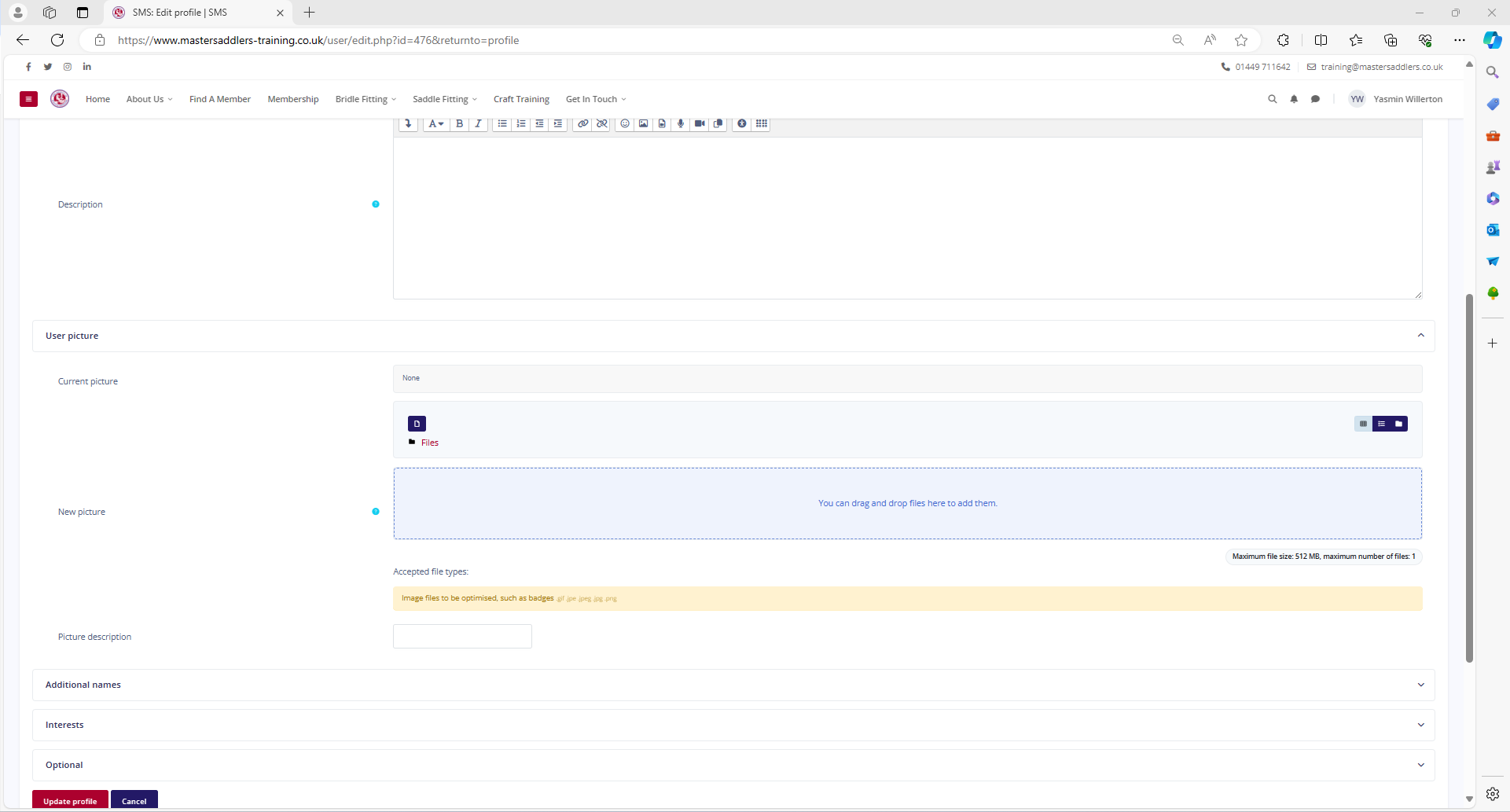Open the Membership menu item
The width and height of the screenshot is (1510, 812).
pos(293,99)
